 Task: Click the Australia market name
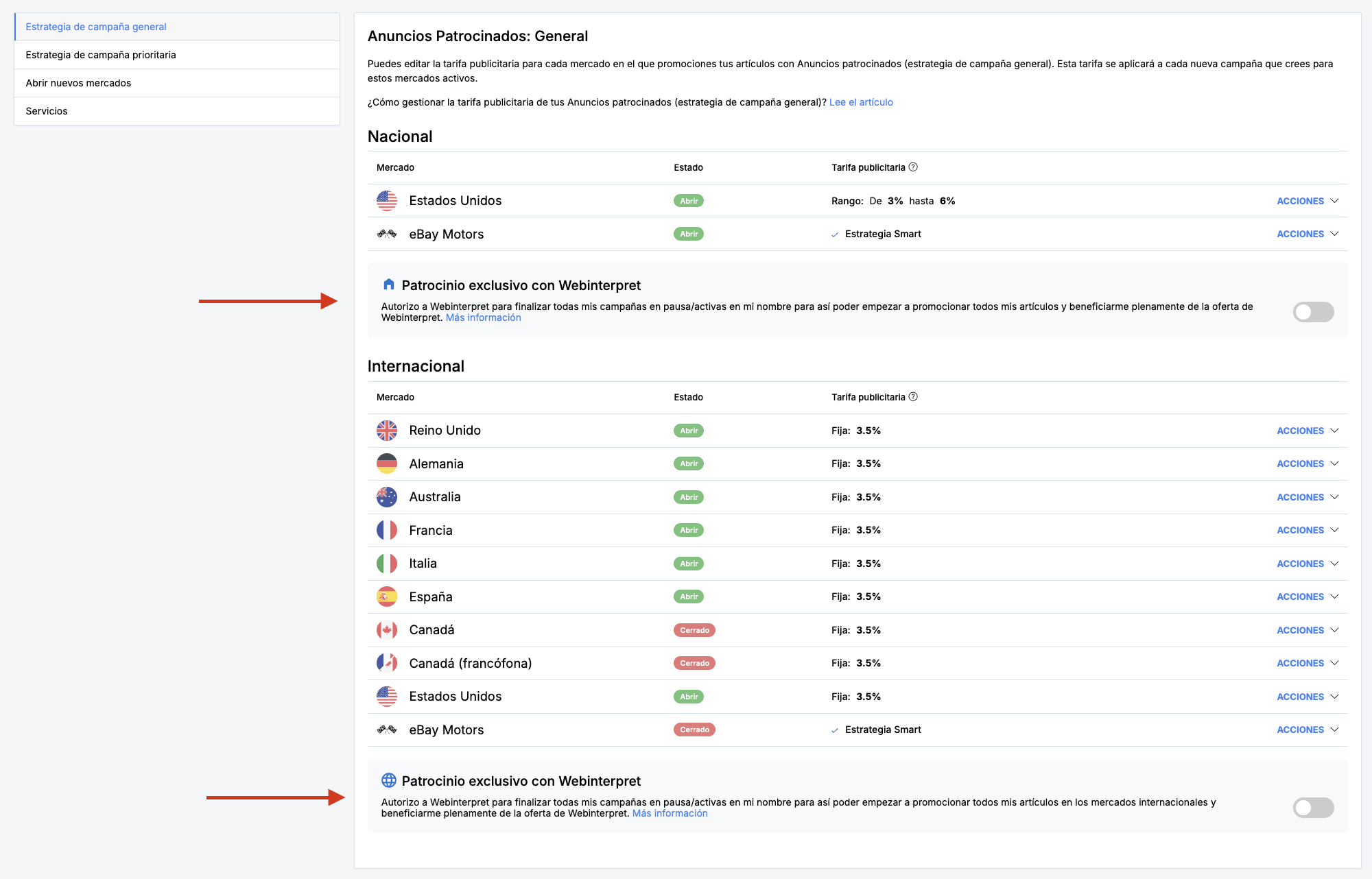point(435,497)
